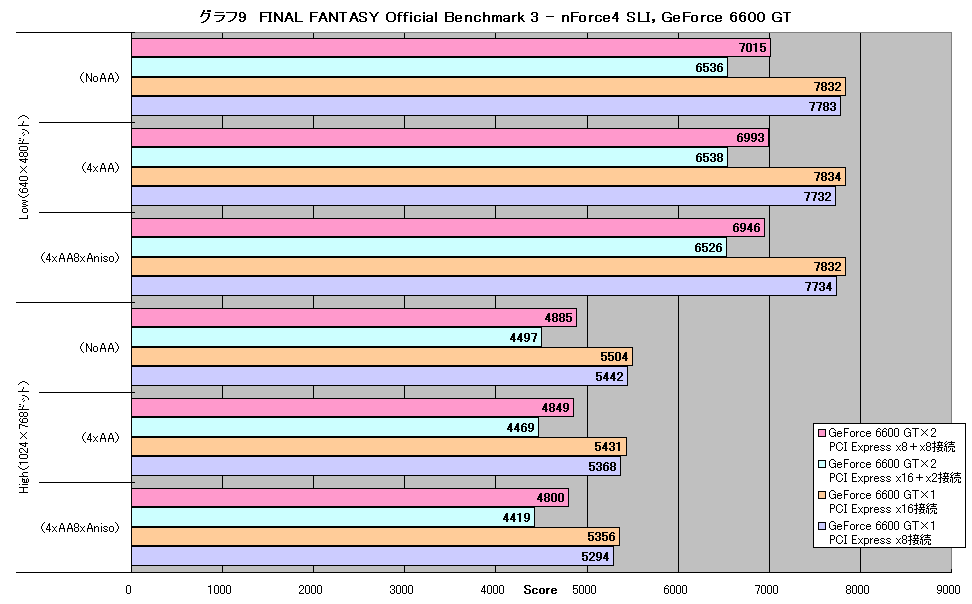Click the 3000 tick label on the axis

click(x=401, y=590)
